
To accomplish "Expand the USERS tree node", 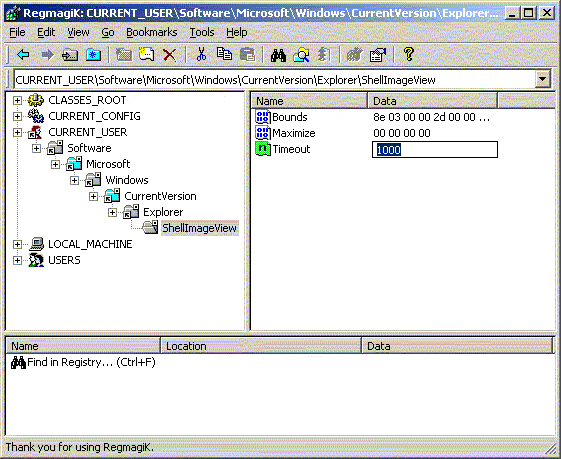I will point(17,260).
